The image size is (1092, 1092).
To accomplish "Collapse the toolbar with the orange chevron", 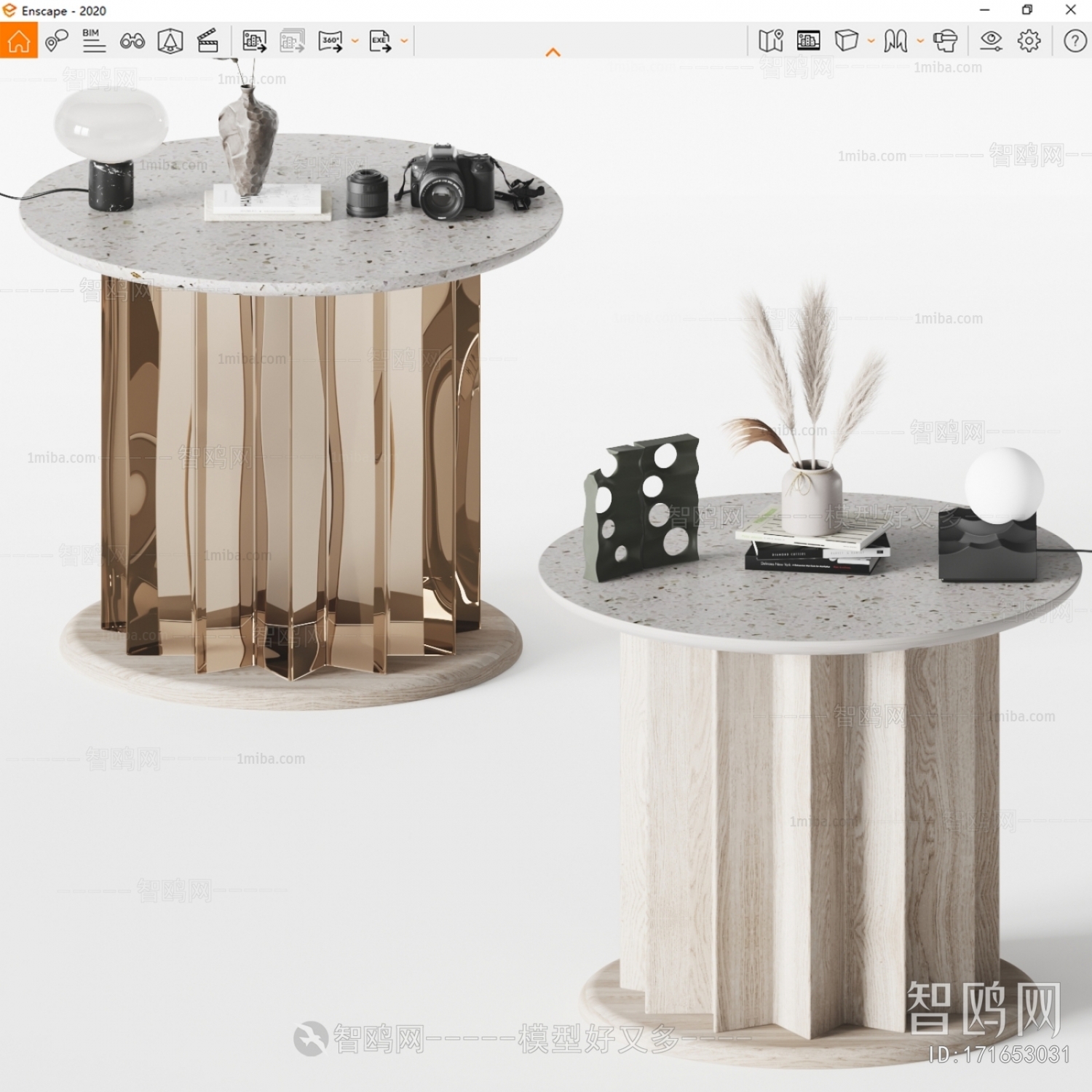I will coord(553,52).
